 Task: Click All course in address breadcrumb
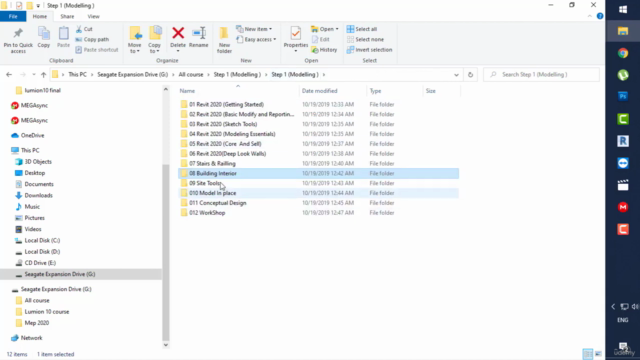(191, 75)
